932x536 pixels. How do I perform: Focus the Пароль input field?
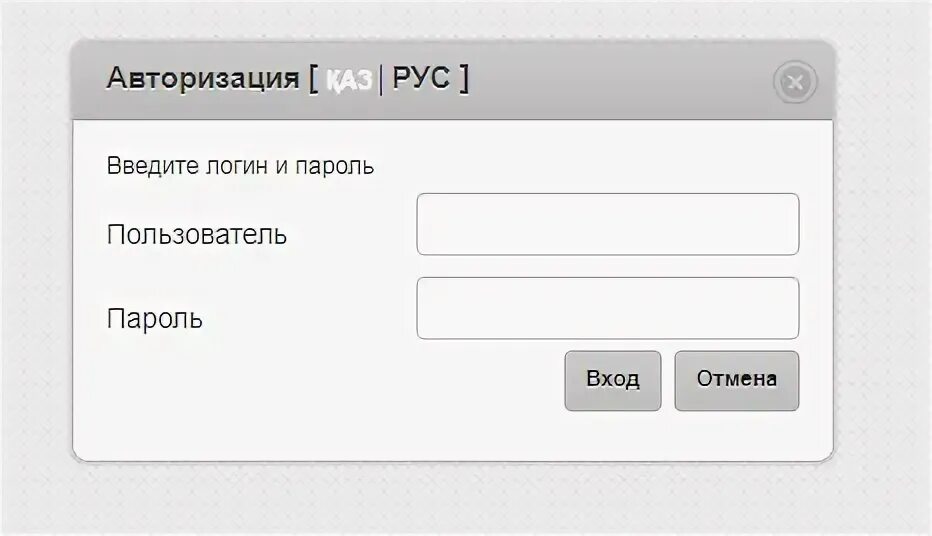coord(607,308)
